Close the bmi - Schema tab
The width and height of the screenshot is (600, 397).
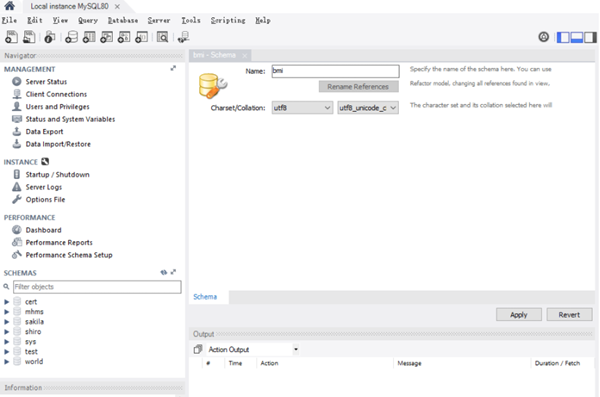point(245,56)
